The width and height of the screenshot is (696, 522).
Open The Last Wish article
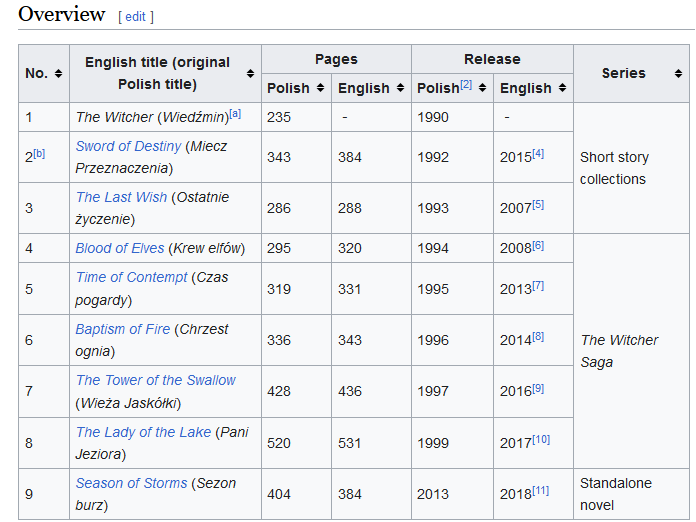click(121, 197)
